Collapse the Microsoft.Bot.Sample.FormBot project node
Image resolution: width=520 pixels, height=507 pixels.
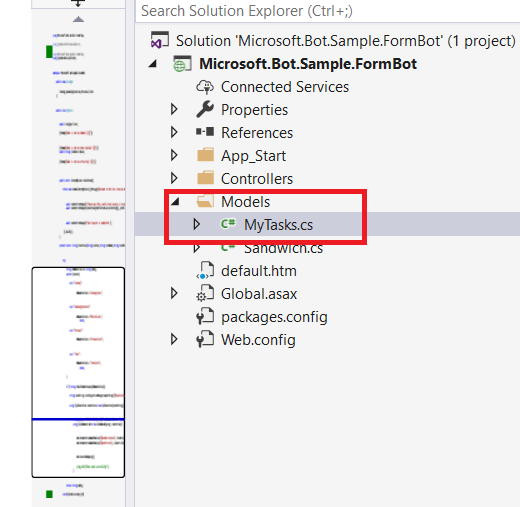(153, 63)
